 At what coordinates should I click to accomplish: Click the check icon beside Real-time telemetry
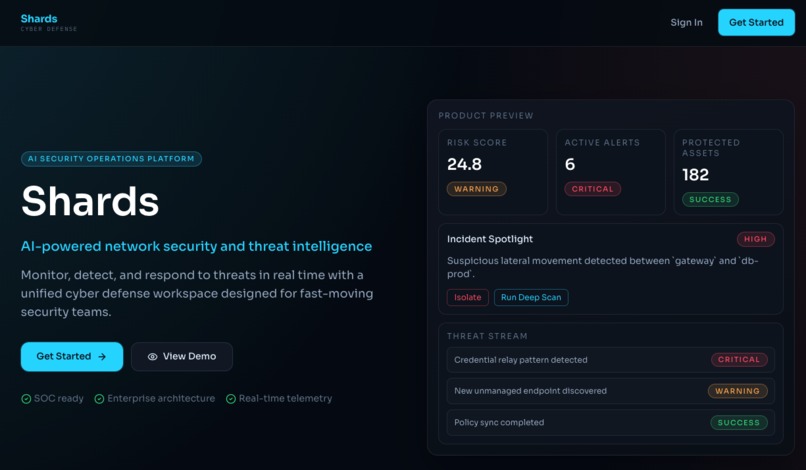pos(231,399)
